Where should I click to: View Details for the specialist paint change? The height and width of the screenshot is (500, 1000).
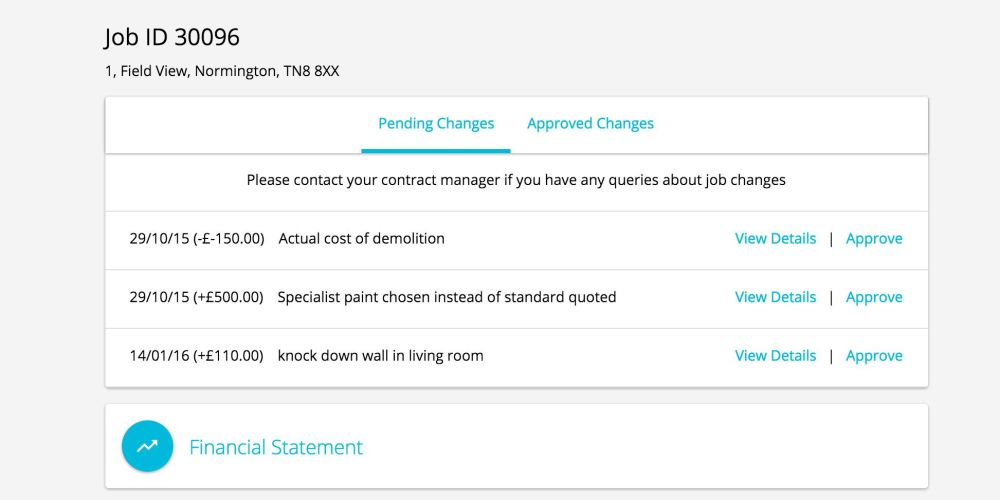[775, 297]
